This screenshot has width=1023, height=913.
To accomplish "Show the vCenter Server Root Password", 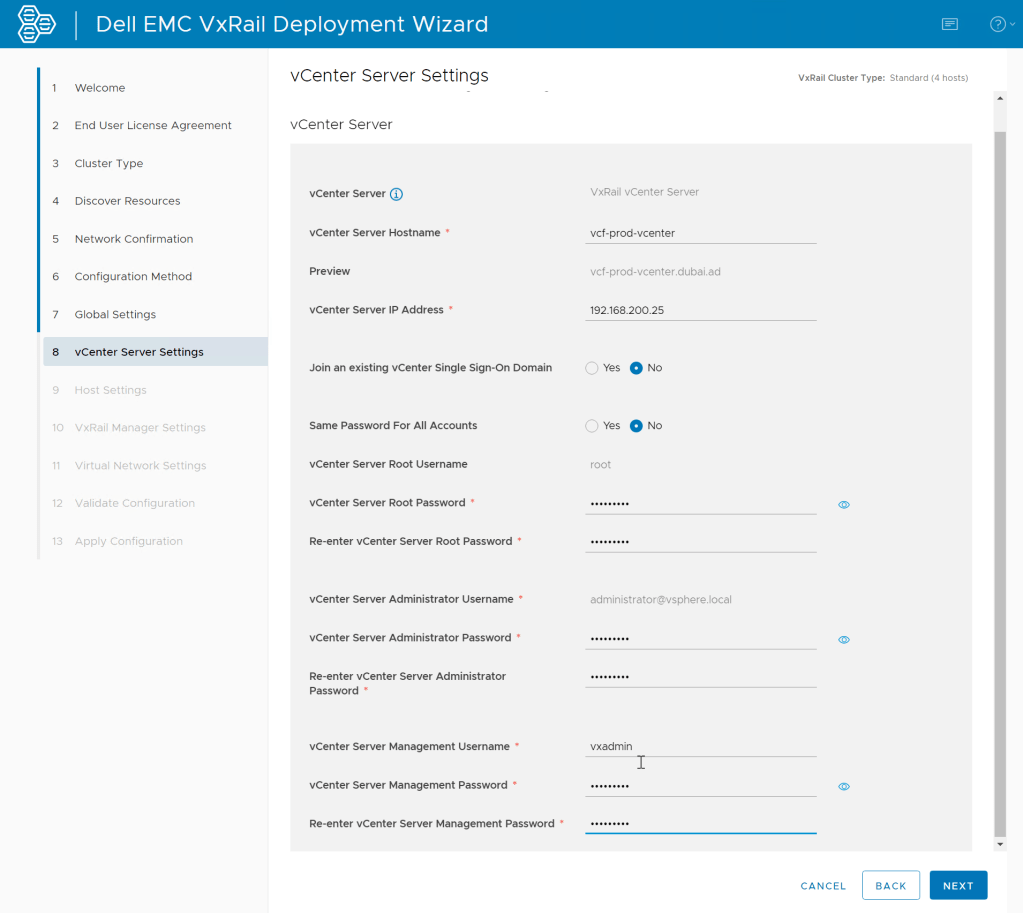I will point(844,505).
